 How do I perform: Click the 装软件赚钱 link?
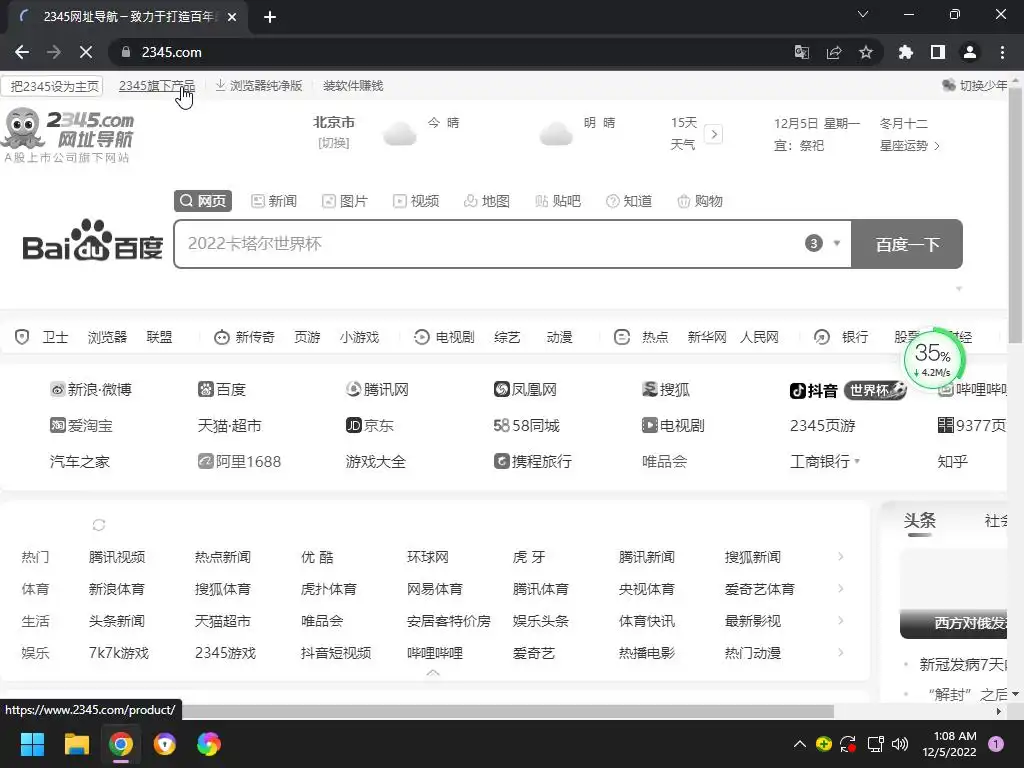(353, 86)
